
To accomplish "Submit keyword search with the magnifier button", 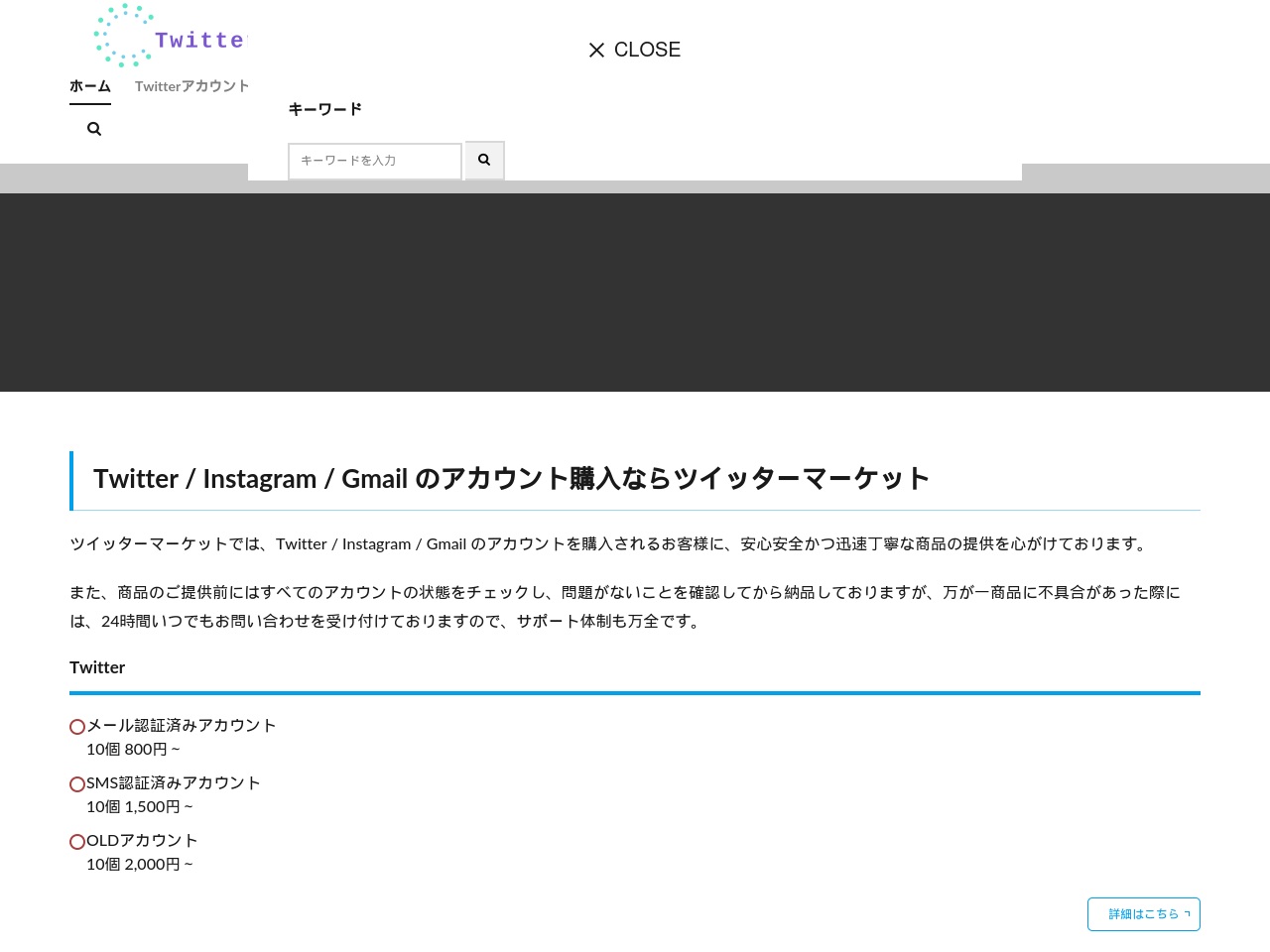I will coord(485,160).
